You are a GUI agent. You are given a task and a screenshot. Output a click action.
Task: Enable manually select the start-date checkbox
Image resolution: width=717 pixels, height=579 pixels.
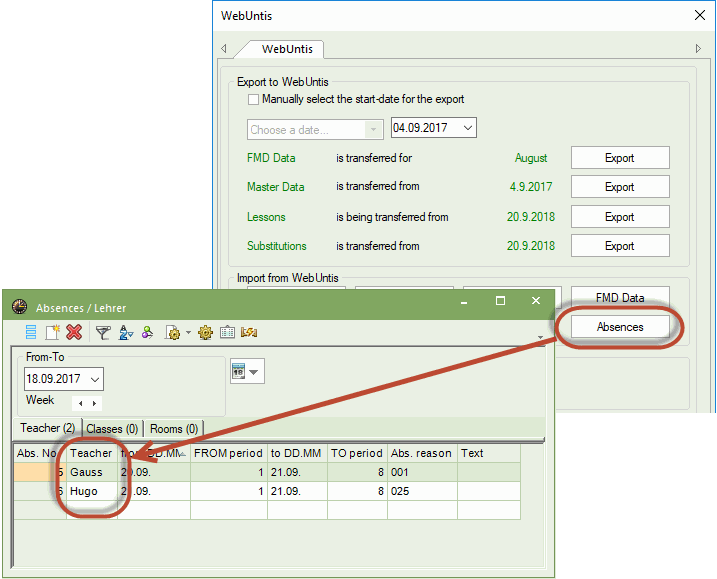(x=253, y=99)
